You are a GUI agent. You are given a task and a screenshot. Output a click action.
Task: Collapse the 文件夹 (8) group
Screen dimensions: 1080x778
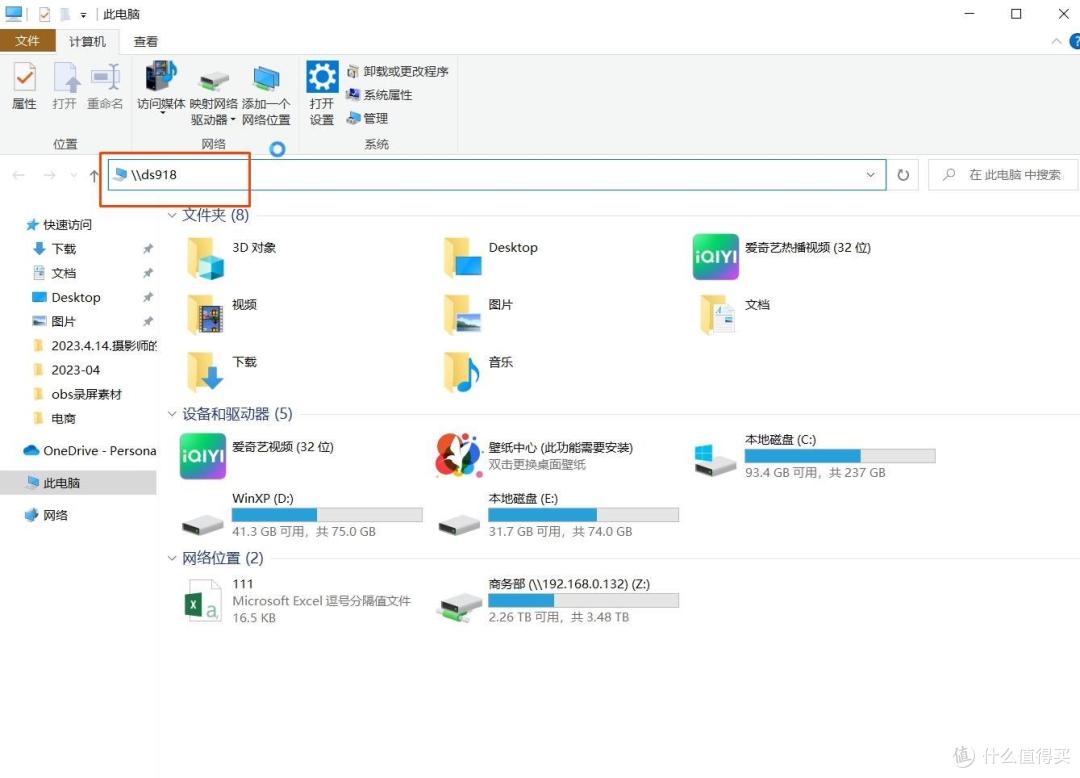click(x=172, y=215)
